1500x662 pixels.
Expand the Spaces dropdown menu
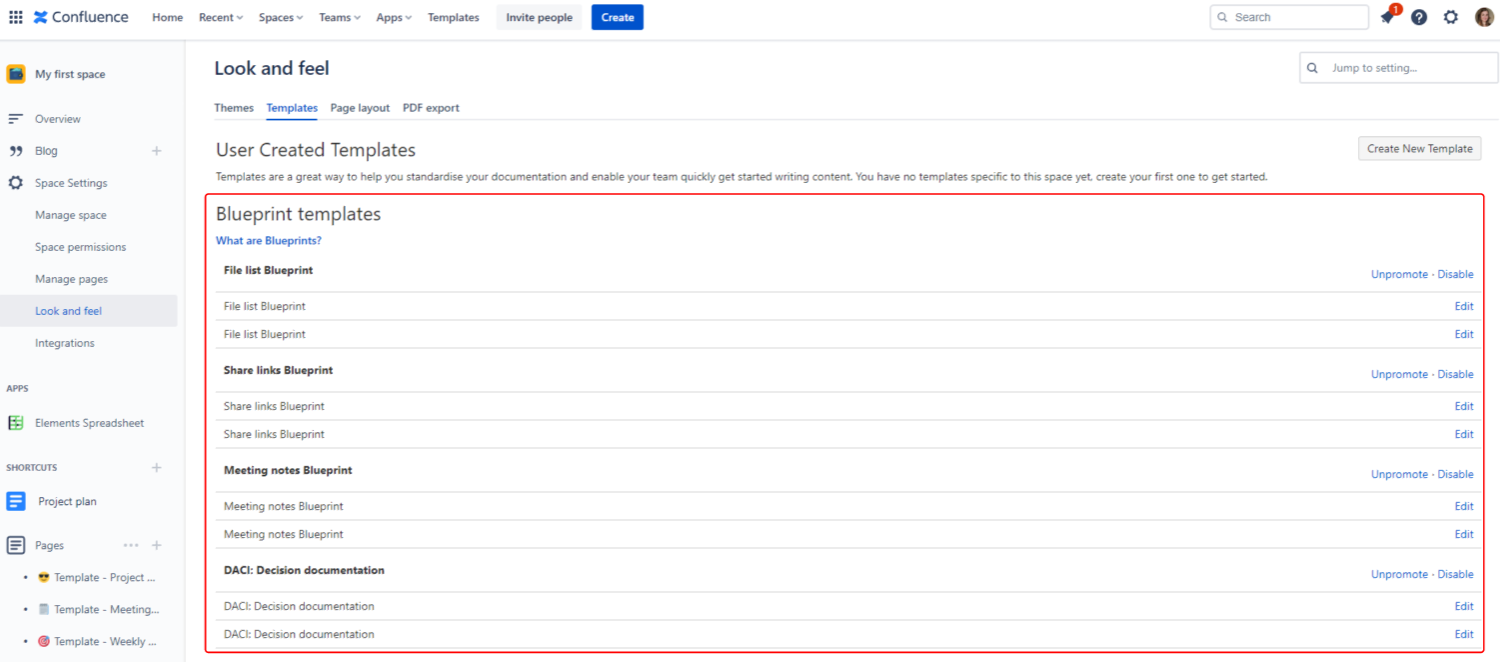[282, 17]
